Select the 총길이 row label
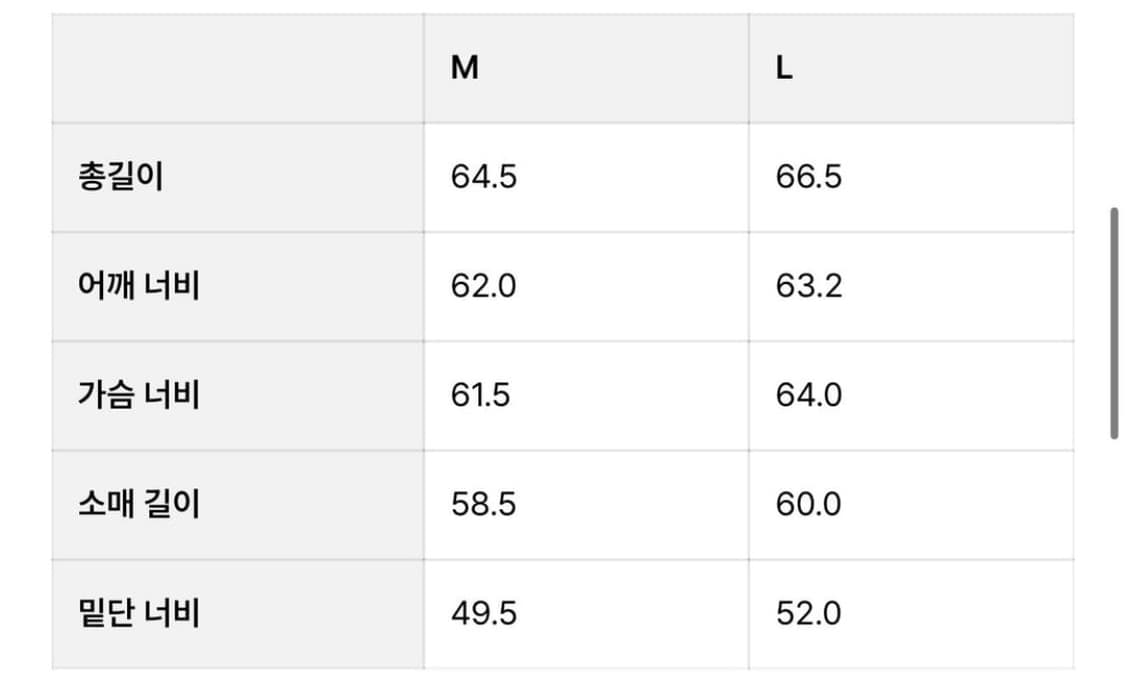The width and height of the screenshot is (1125, 693). tap(120, 177)
